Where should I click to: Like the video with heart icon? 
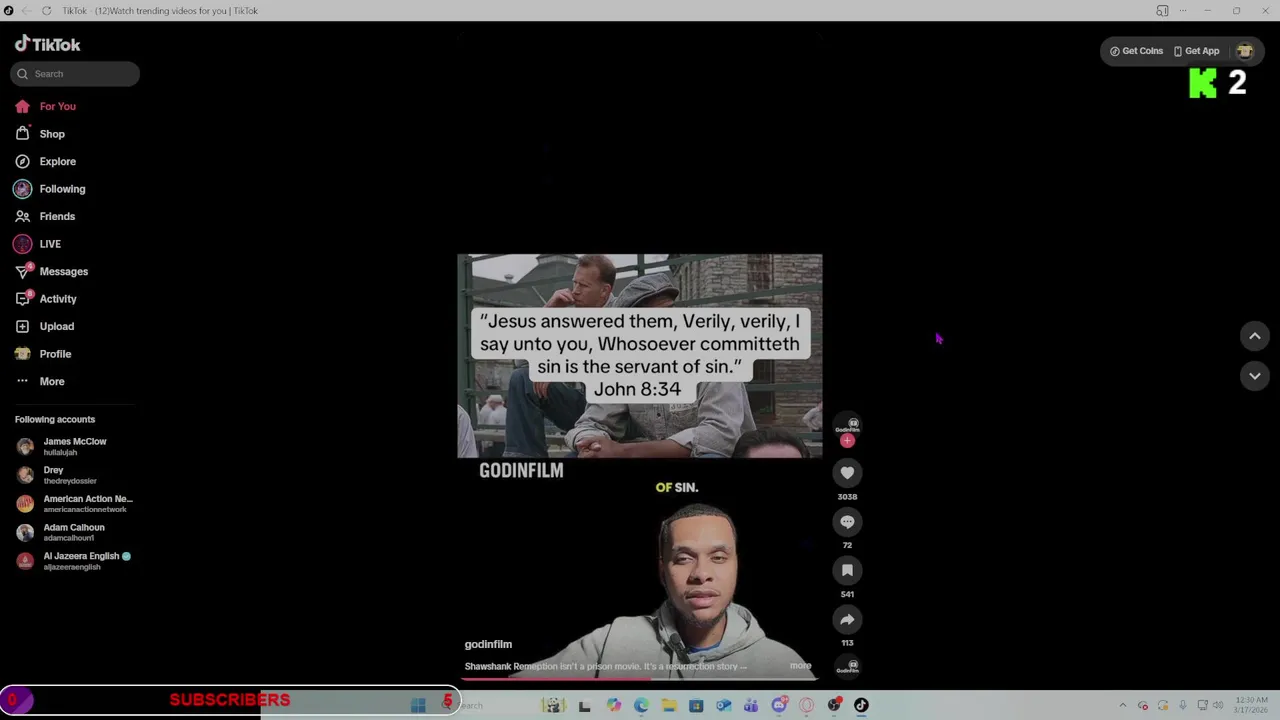[x=847, y=473]
